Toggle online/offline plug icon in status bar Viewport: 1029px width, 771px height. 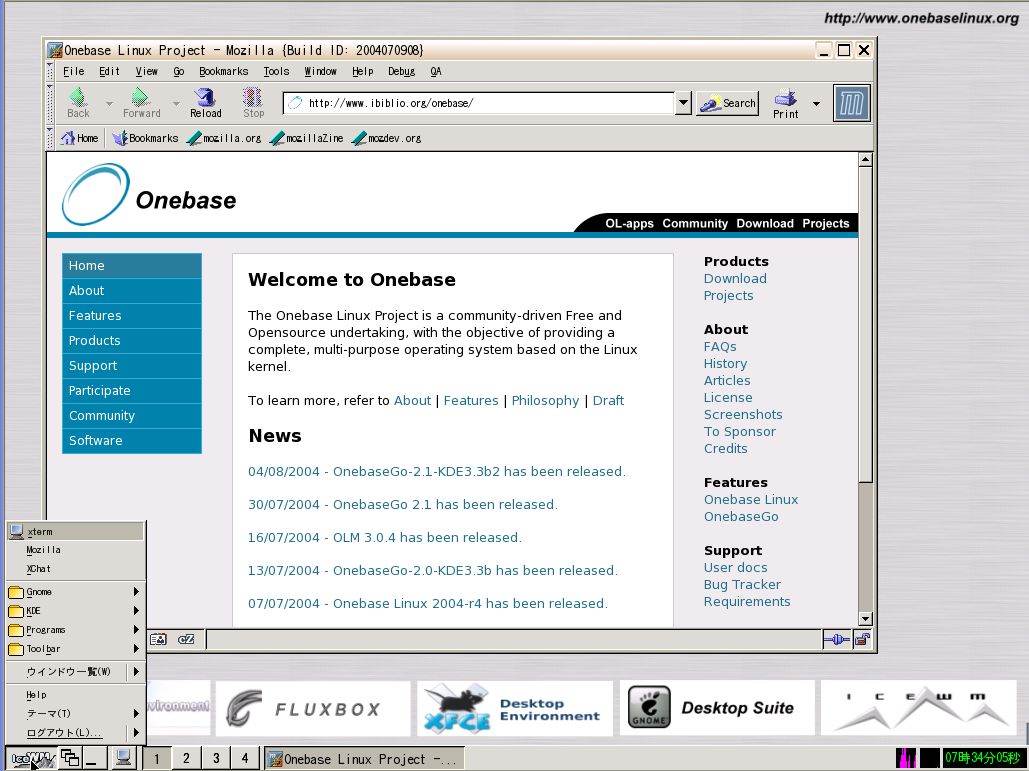836,639
